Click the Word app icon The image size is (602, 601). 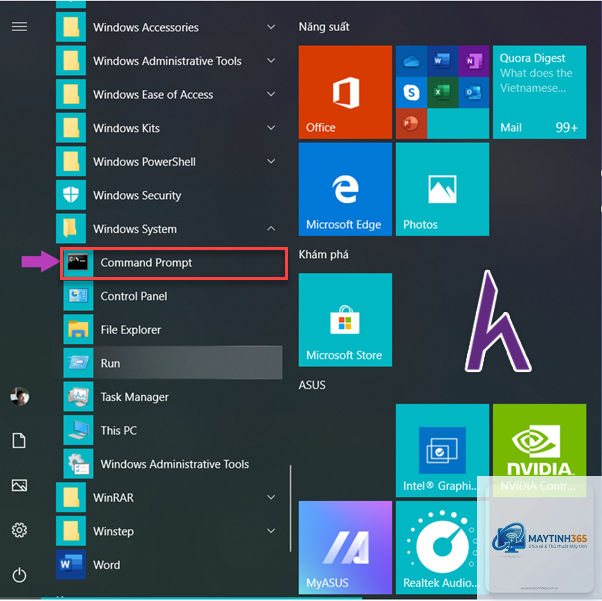point(71,565)
